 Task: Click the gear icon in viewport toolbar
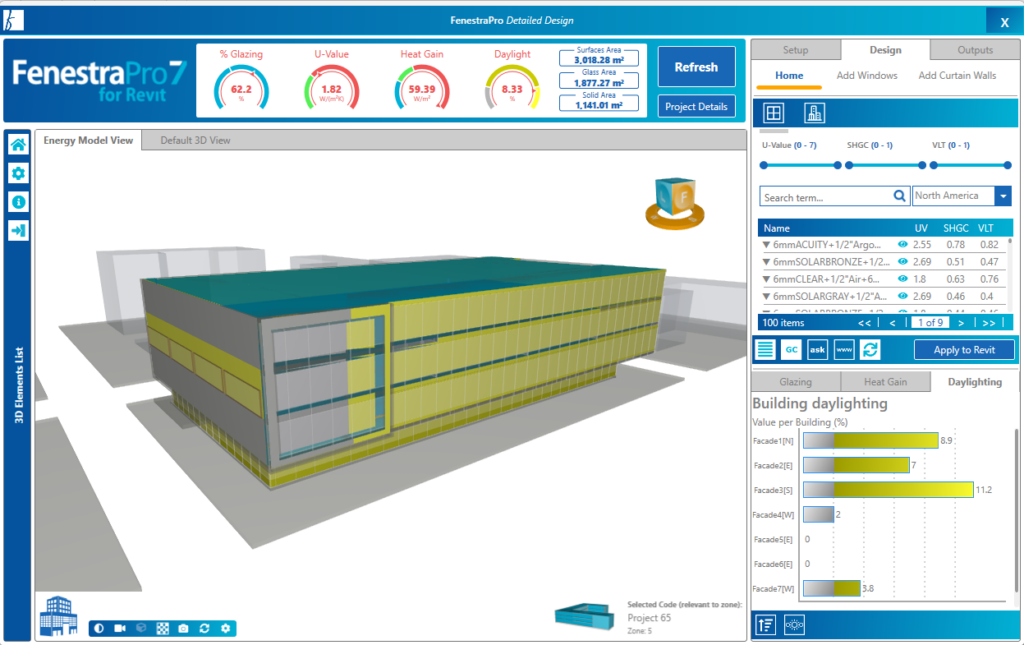[x=225, y=628]
